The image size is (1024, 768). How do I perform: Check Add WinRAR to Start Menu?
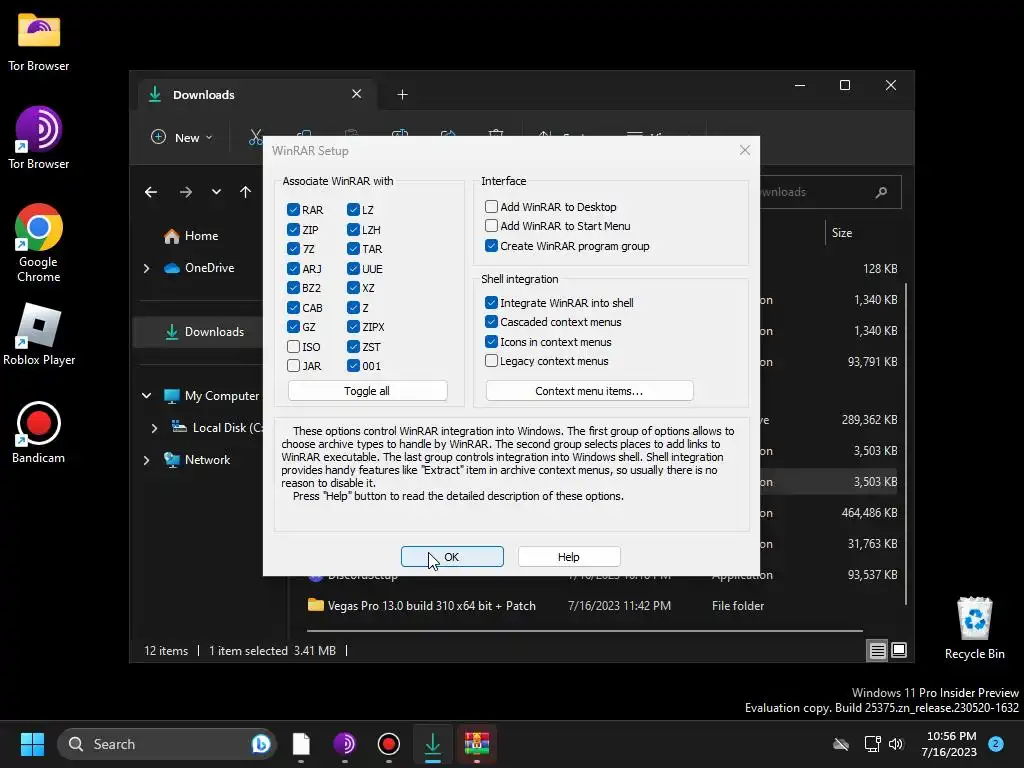[491, 226]
